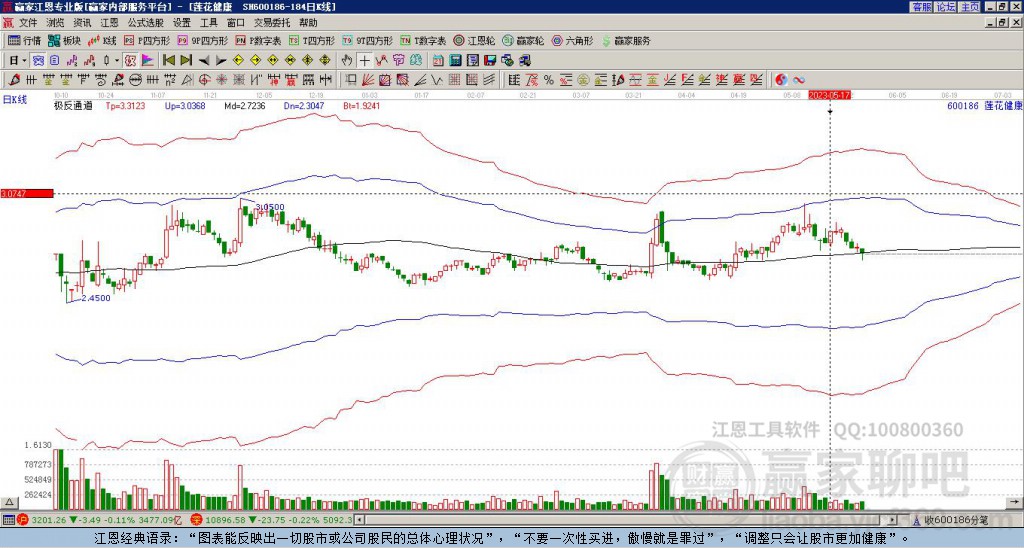Open the 9T四方形 tool
The image size is (1024, 548).
[x=367, y=40]
